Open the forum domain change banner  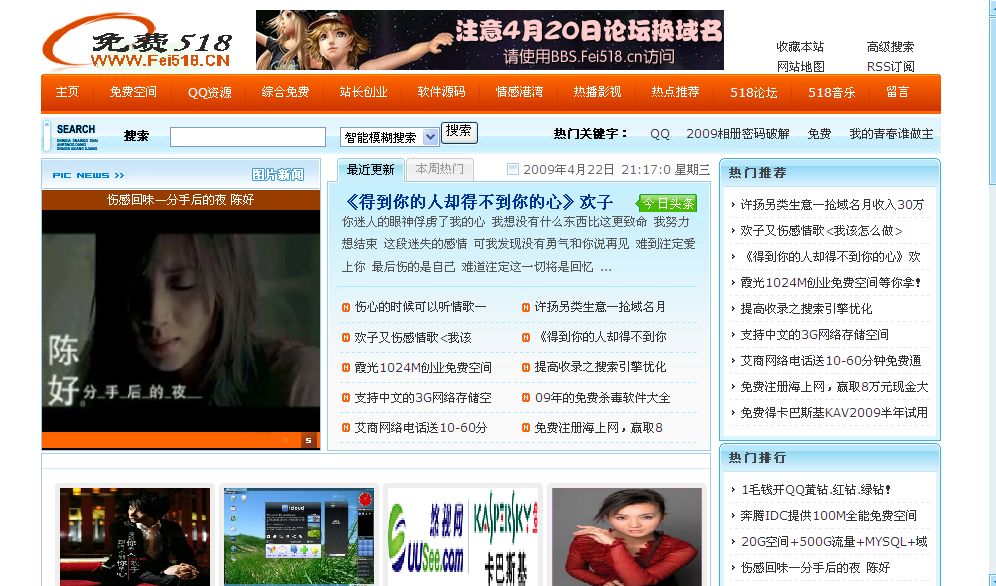click(x=490, y=40)
